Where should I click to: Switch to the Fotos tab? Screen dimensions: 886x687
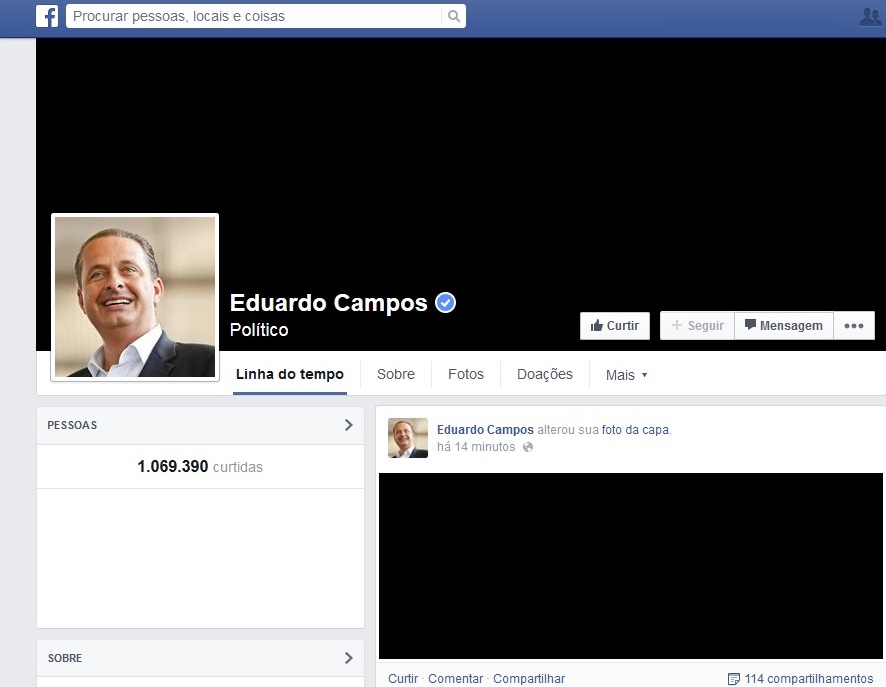coord(465,374)
